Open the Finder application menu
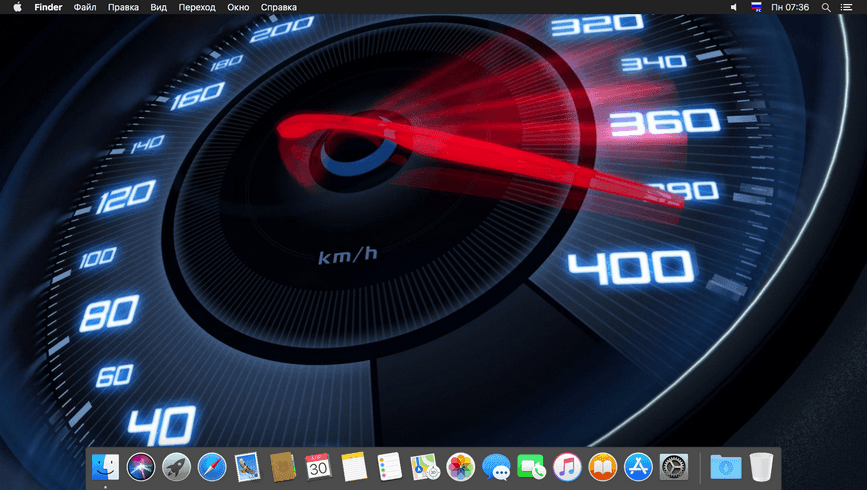867x490 pixels. (48, 7)
